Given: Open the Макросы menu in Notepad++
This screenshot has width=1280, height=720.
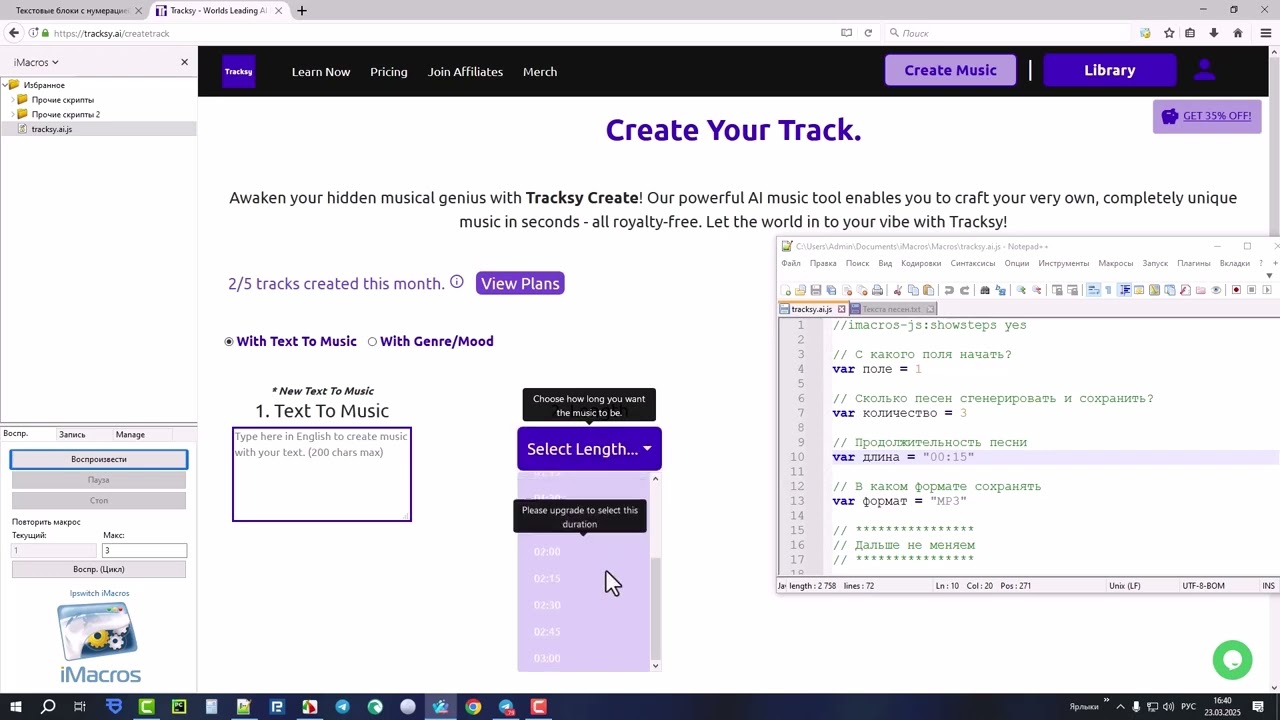Looking at the screenshot, I should (1116, 263).
